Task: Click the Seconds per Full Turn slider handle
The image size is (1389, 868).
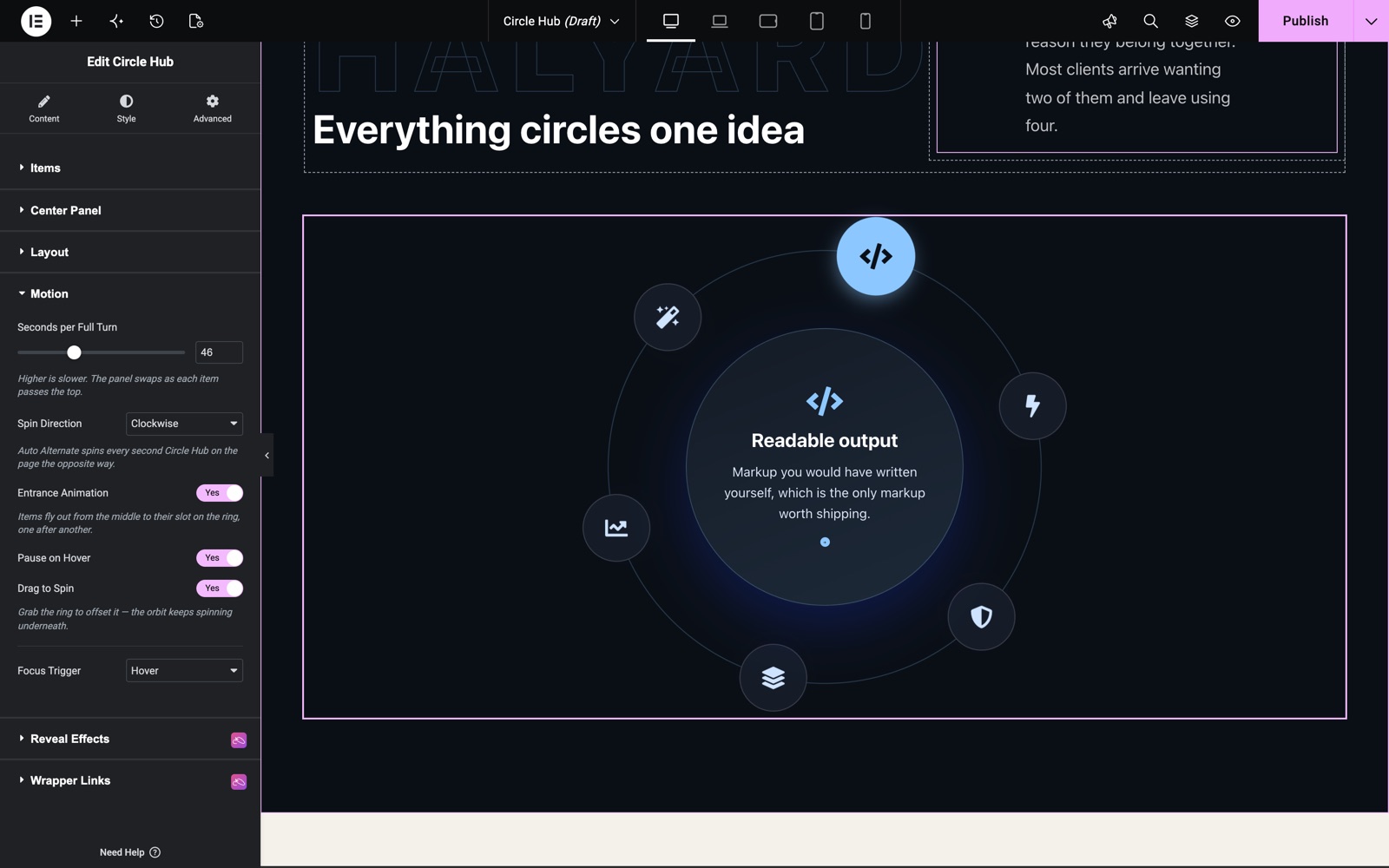Action: tap(74, 352)
